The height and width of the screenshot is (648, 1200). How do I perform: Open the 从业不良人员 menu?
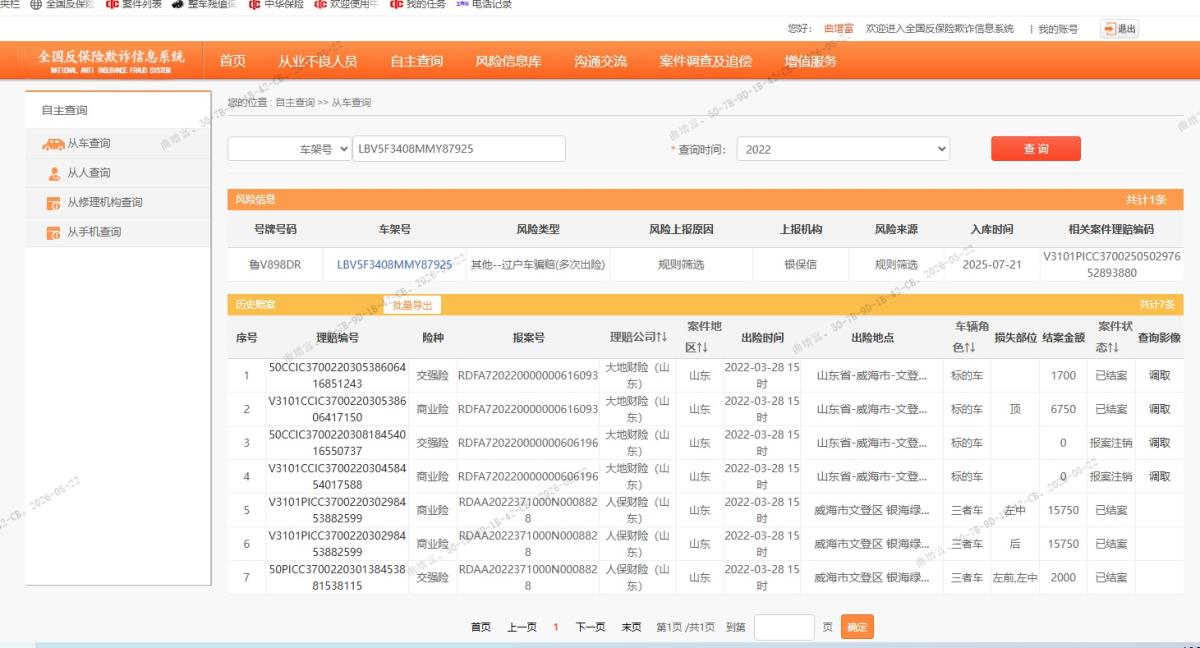(x=317, y=61)
